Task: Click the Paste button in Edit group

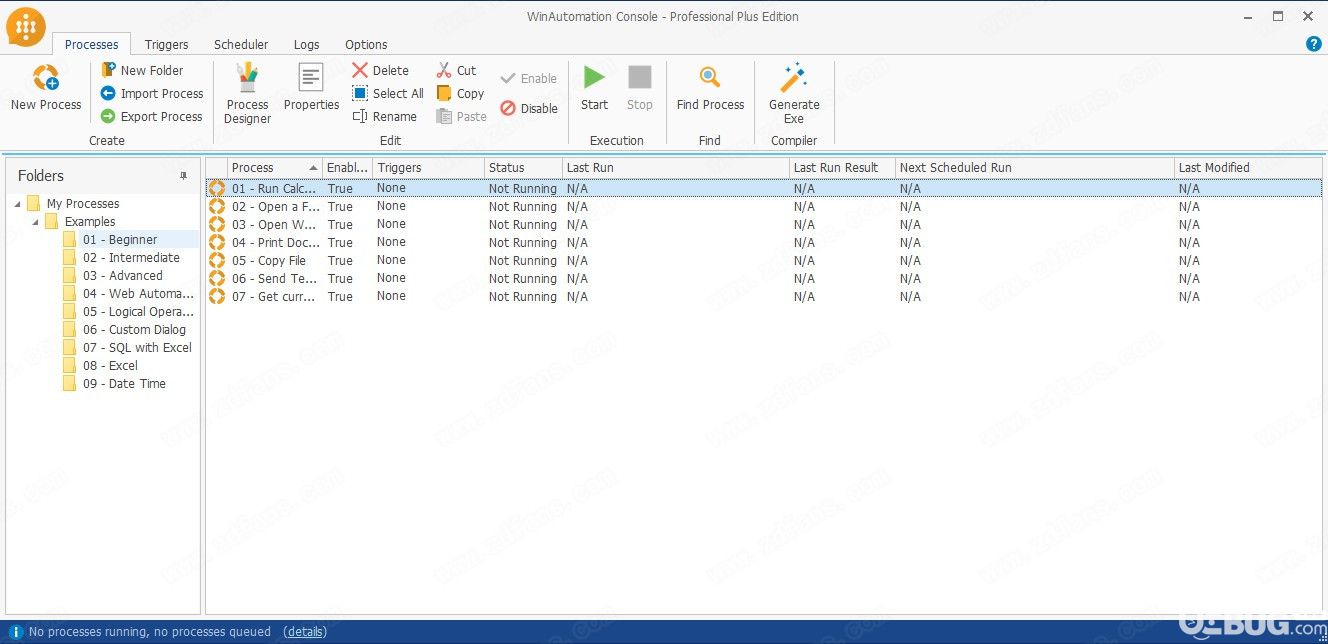Action: [x=461, y=116]
